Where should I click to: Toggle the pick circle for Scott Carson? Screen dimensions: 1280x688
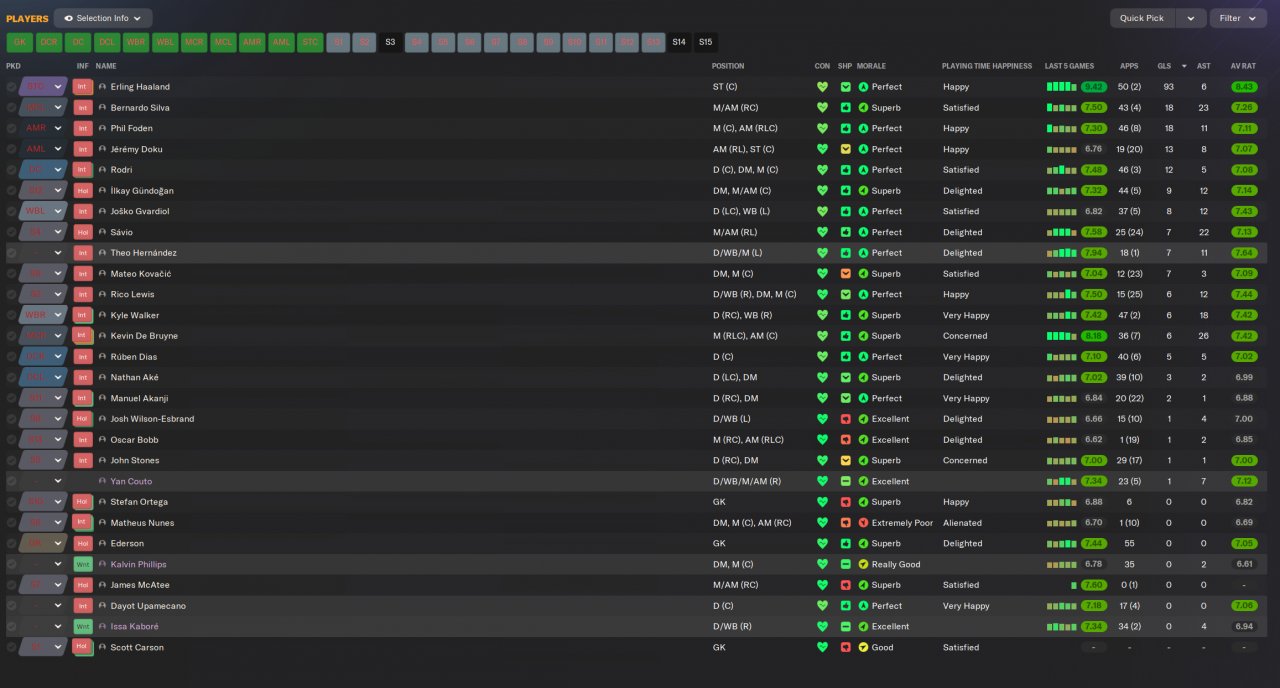[11, 648]
